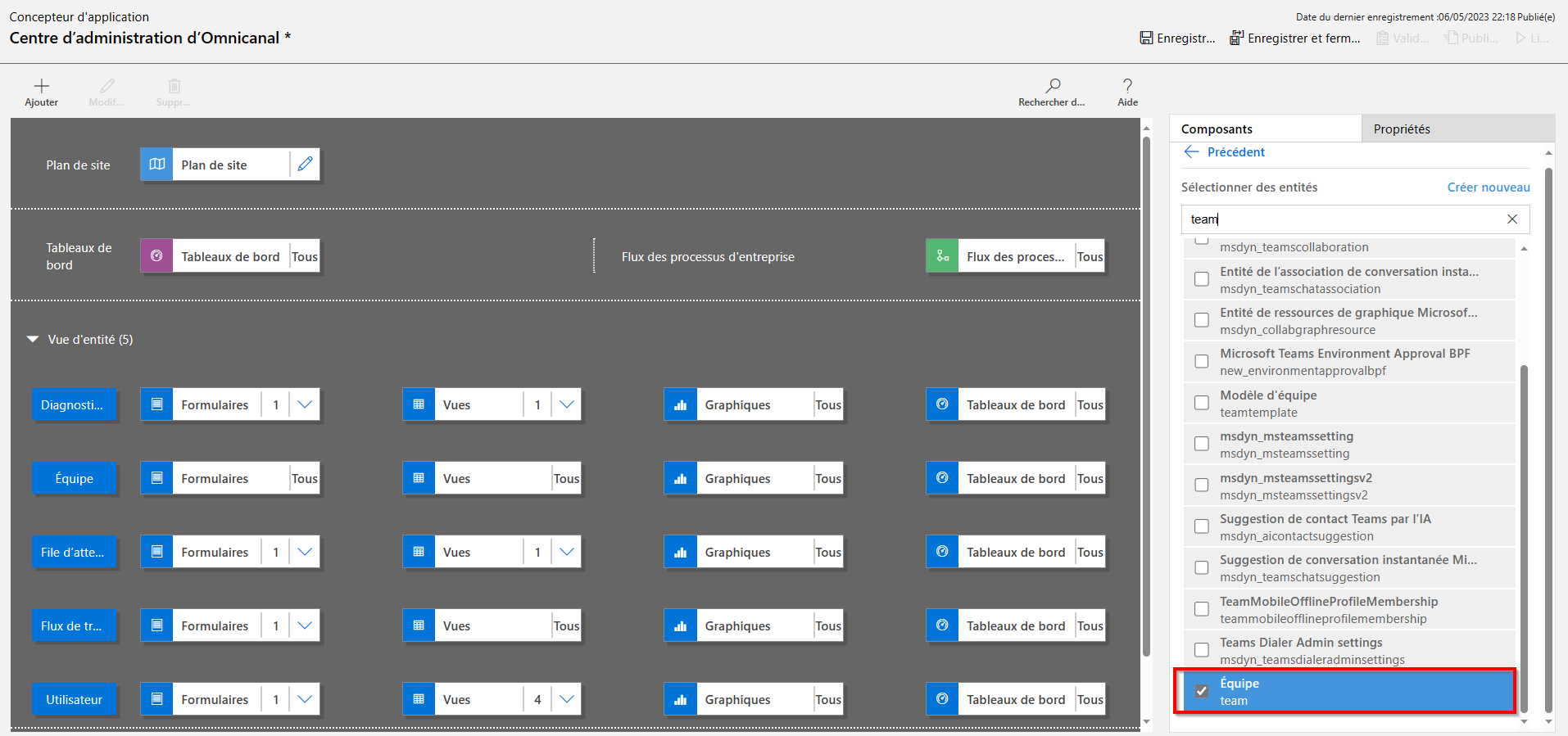Open the Aide question mark icon
The height and width of the screenshot is (736, 1568).
tap(1128, 85)
